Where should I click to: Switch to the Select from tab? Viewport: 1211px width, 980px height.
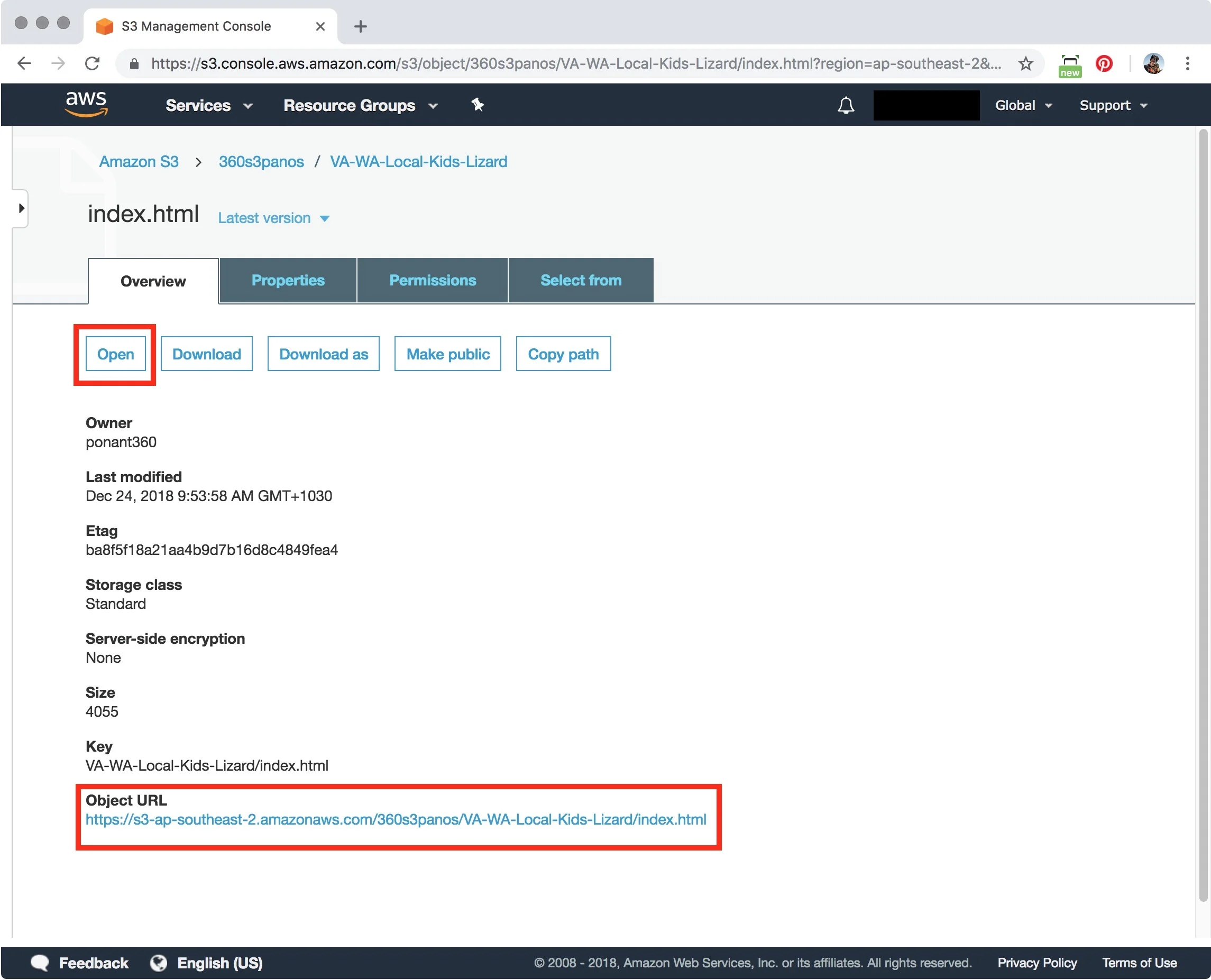coord(581,281)
